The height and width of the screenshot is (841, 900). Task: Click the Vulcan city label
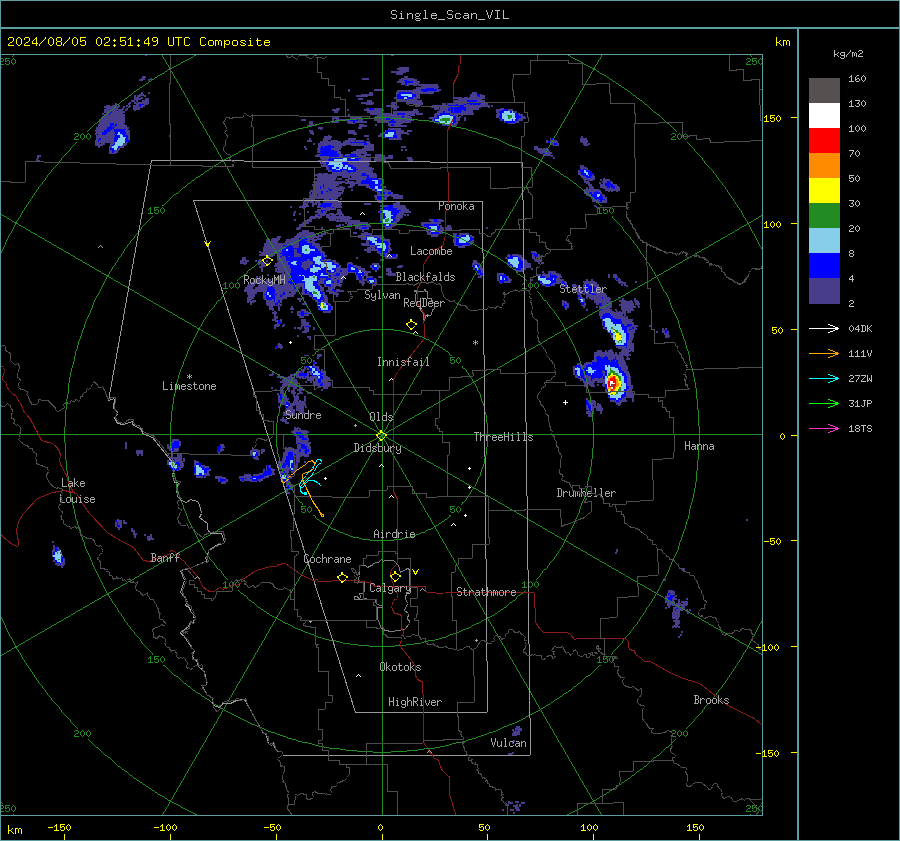pyautogui.click(x=508, y=743)
